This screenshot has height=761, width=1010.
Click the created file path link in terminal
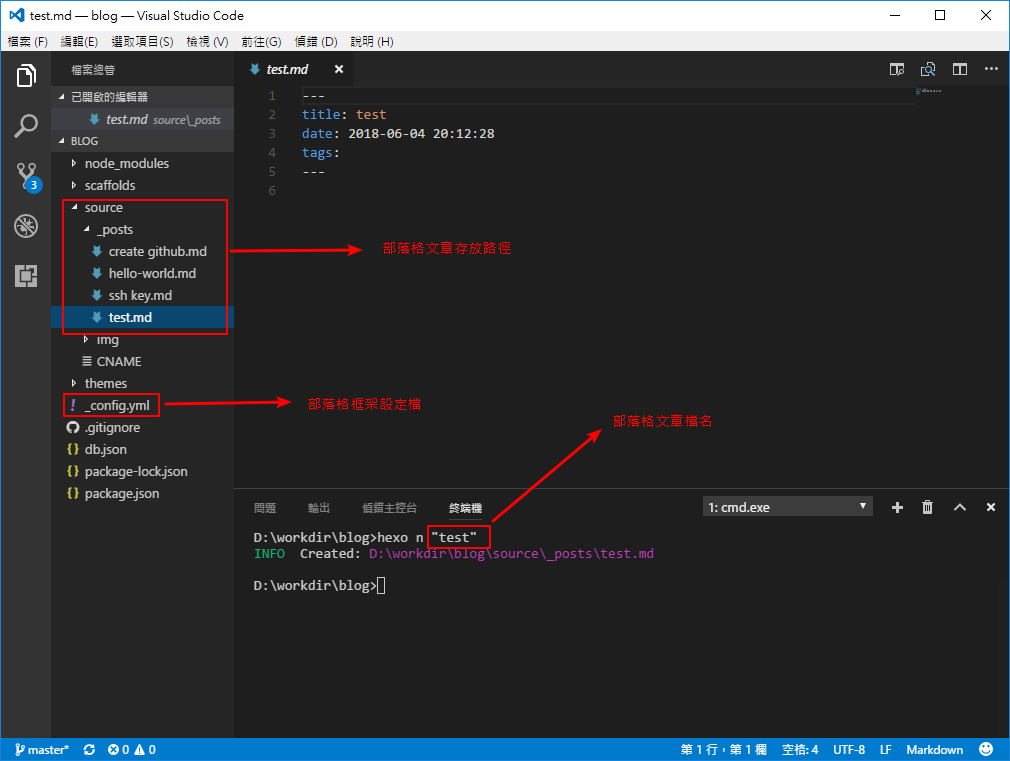(511, 554)
